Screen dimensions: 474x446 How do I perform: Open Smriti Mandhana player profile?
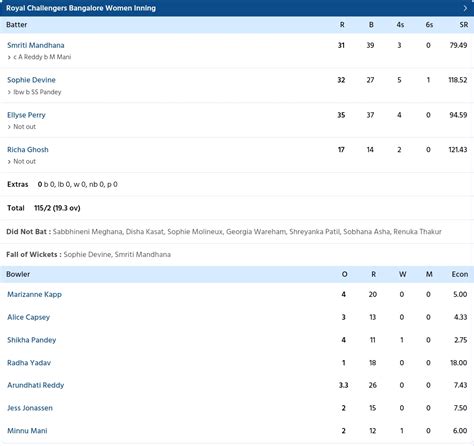coord(36,45)
